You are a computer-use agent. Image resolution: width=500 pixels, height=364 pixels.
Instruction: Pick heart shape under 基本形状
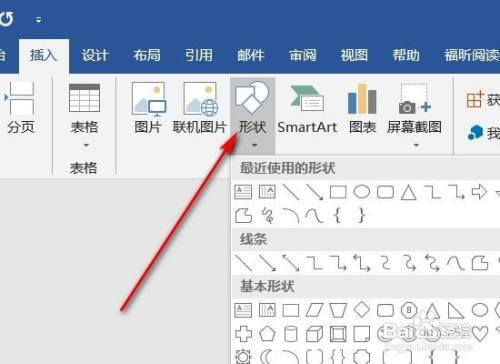[x=480, y=334]
